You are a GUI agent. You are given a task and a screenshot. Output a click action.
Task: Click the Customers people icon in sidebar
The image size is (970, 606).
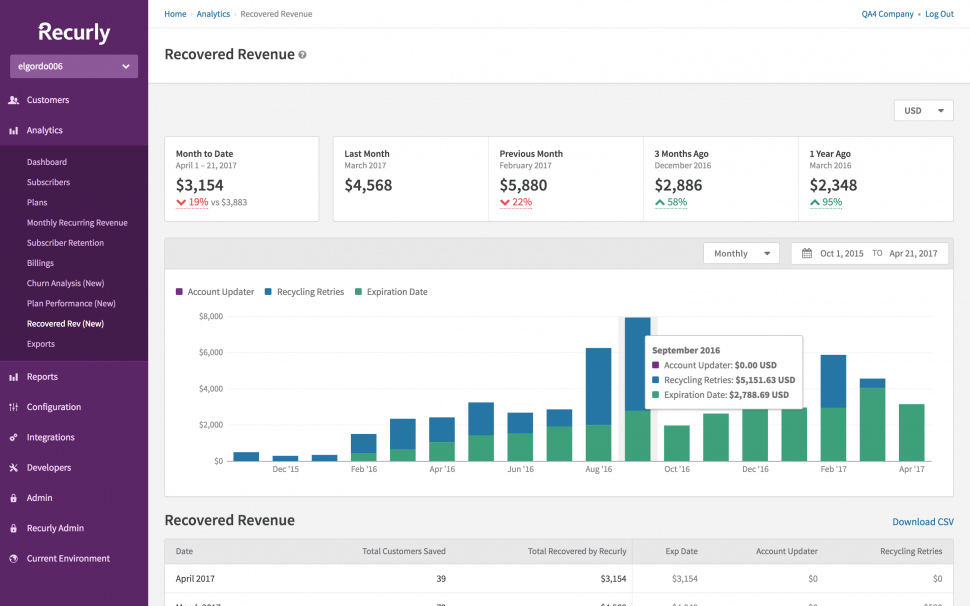click(14, 100)
